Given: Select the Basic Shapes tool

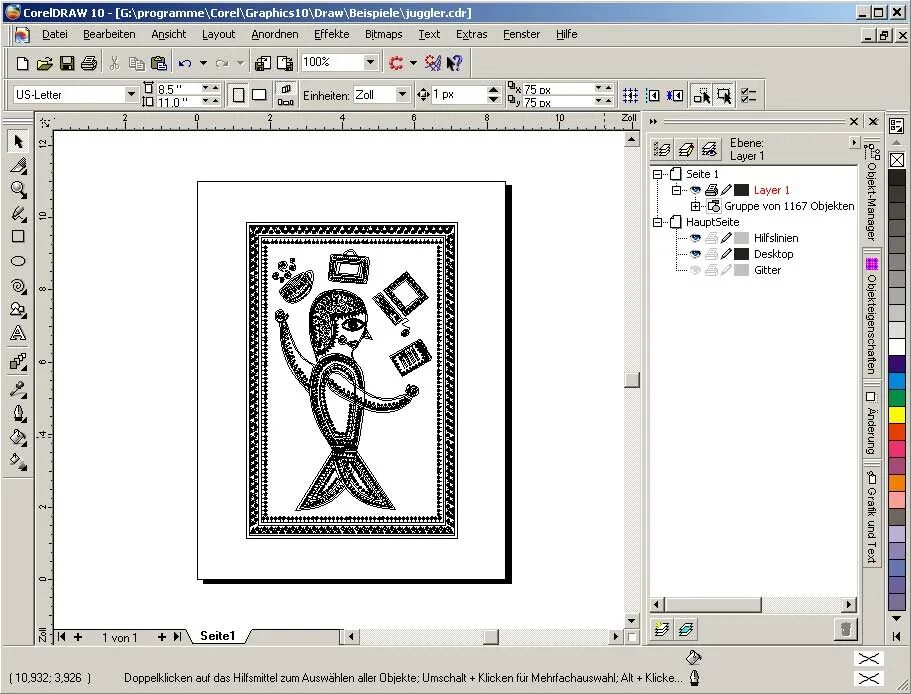Looking at the screenshot, I should point(18,309).
